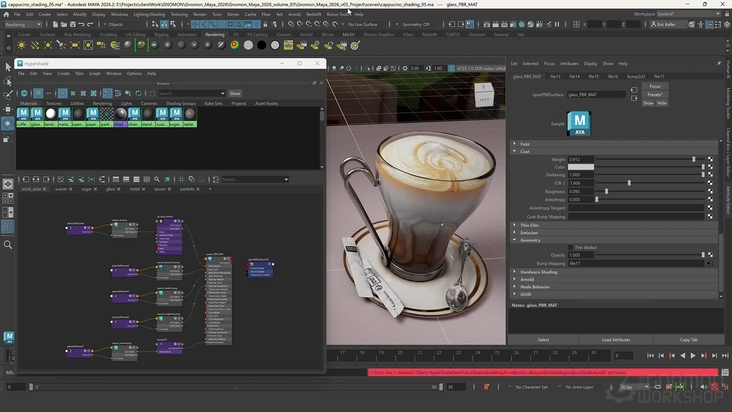The width and height of the screenshot is (732, 412).
Task: Click the go-to-output connection icon beside name field
Action: coord(633,98)
